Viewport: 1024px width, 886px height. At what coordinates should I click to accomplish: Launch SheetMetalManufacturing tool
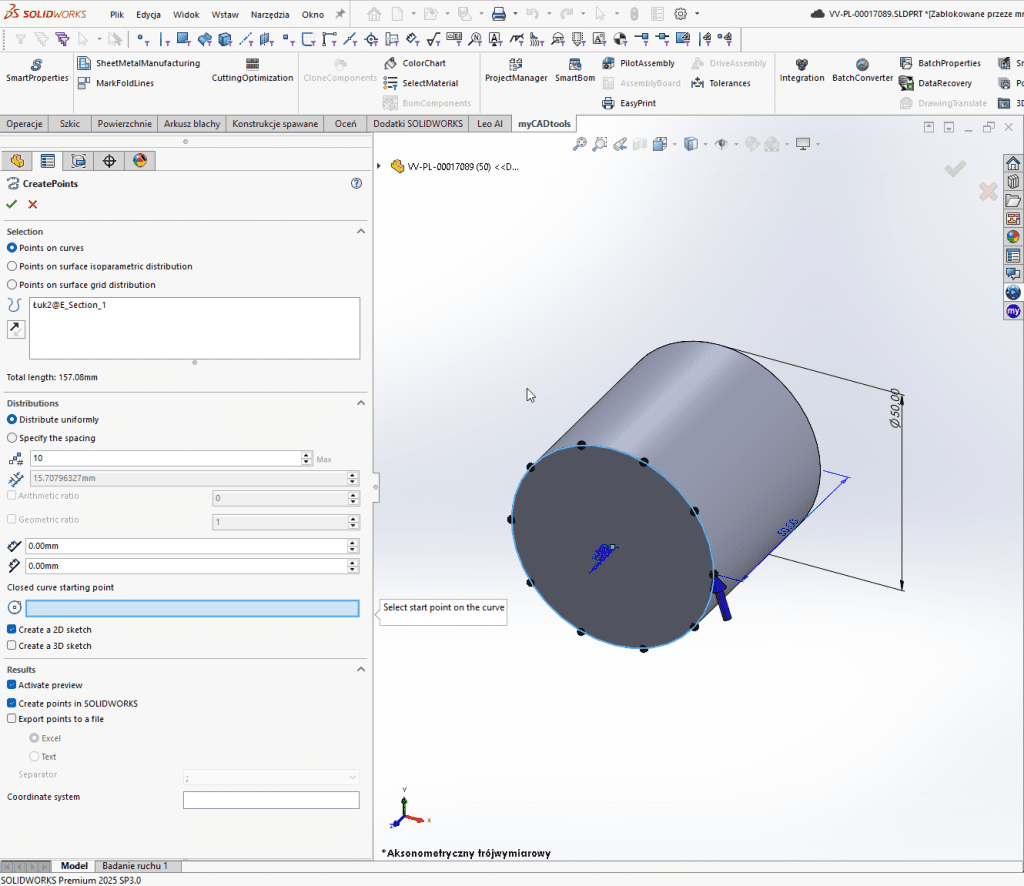coord(138,63)
